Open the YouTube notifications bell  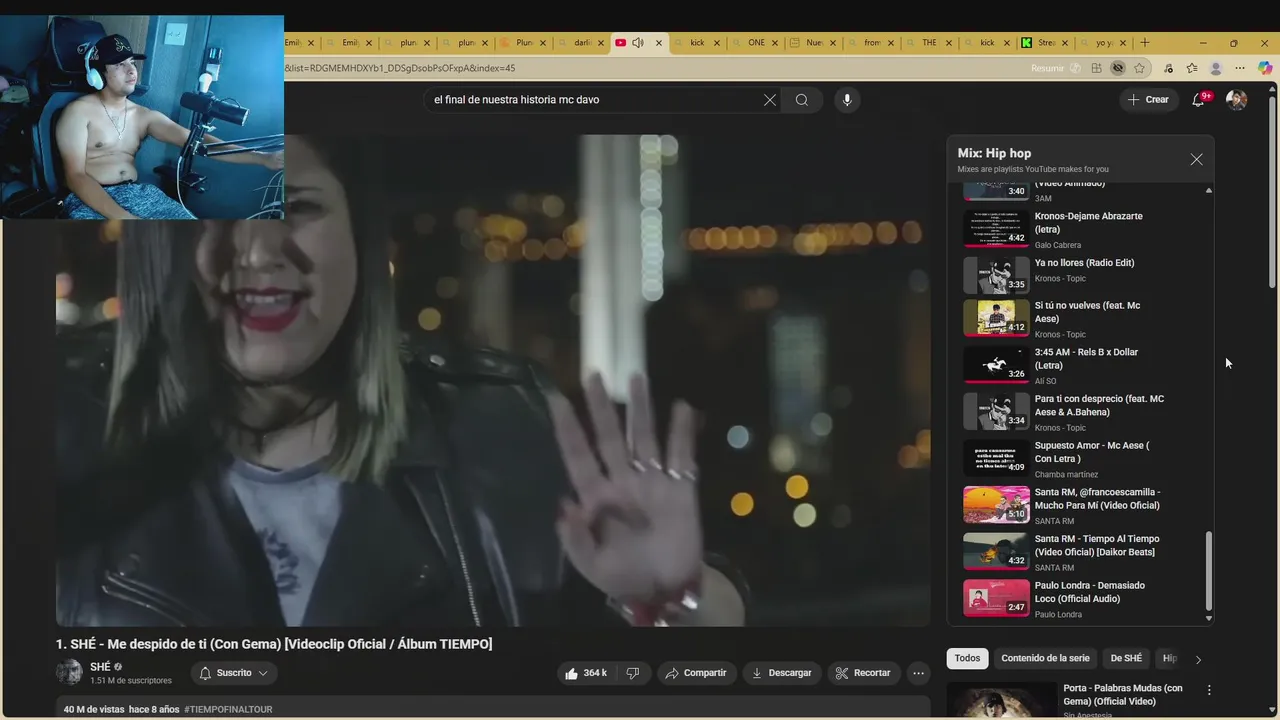point(1198,99)
